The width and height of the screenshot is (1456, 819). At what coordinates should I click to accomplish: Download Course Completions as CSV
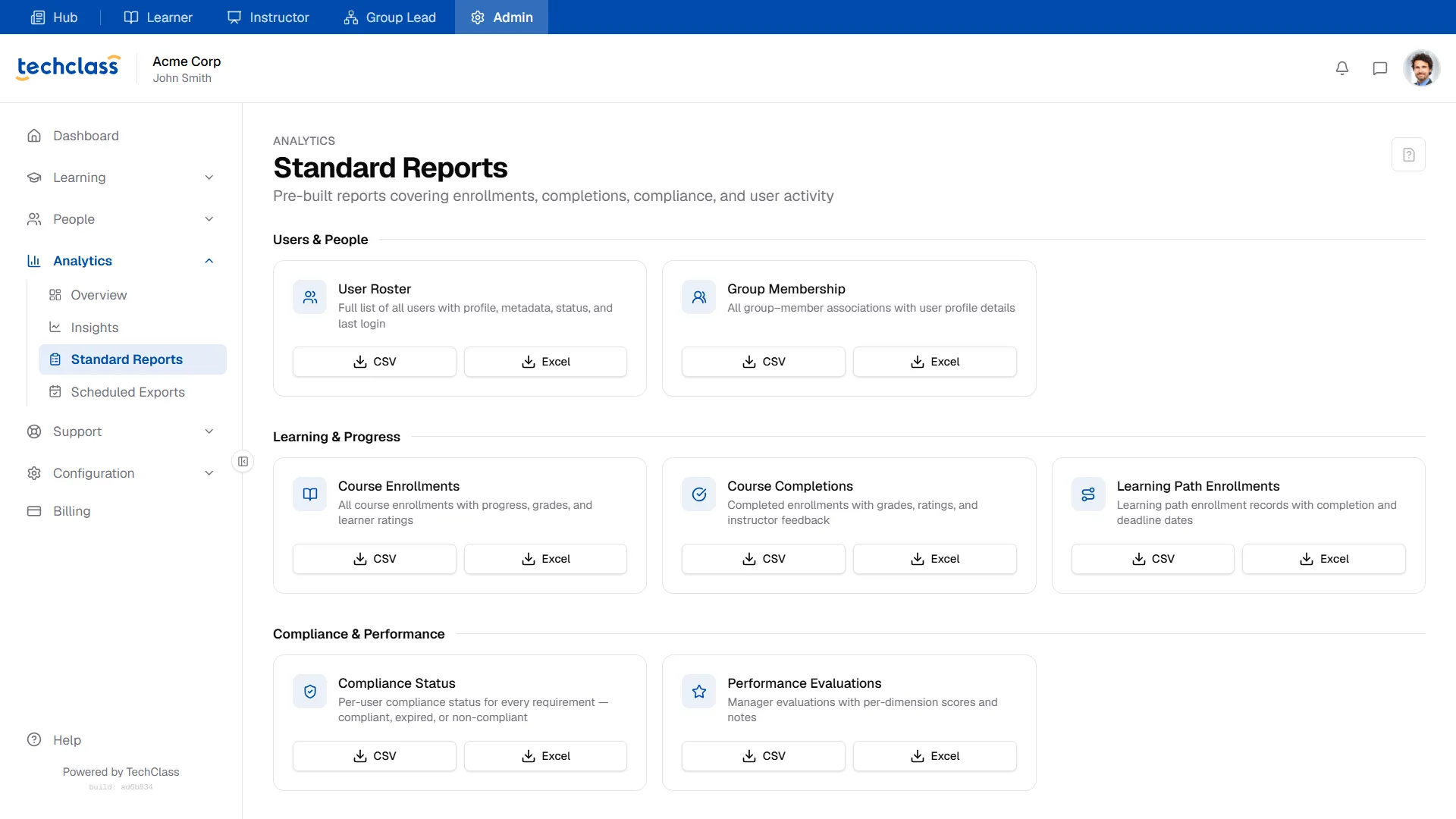(x=764, y=559)
